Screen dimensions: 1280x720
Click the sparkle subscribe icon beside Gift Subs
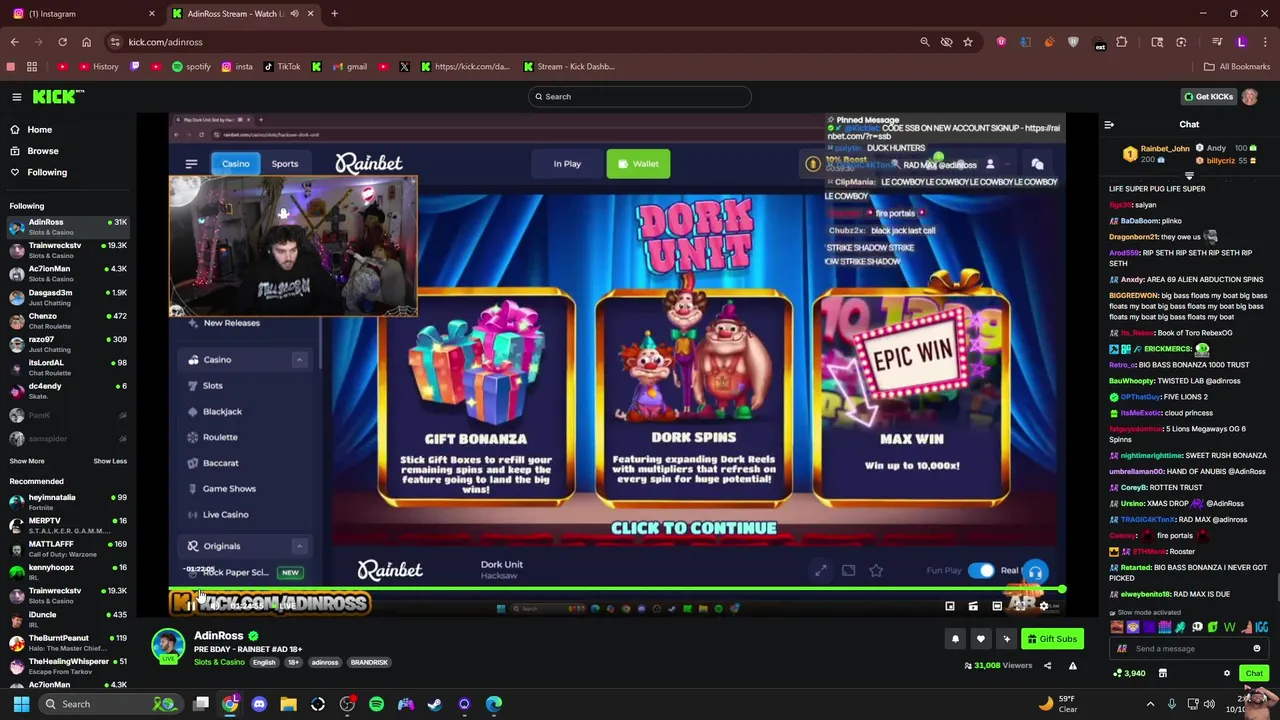point(1006,639)
